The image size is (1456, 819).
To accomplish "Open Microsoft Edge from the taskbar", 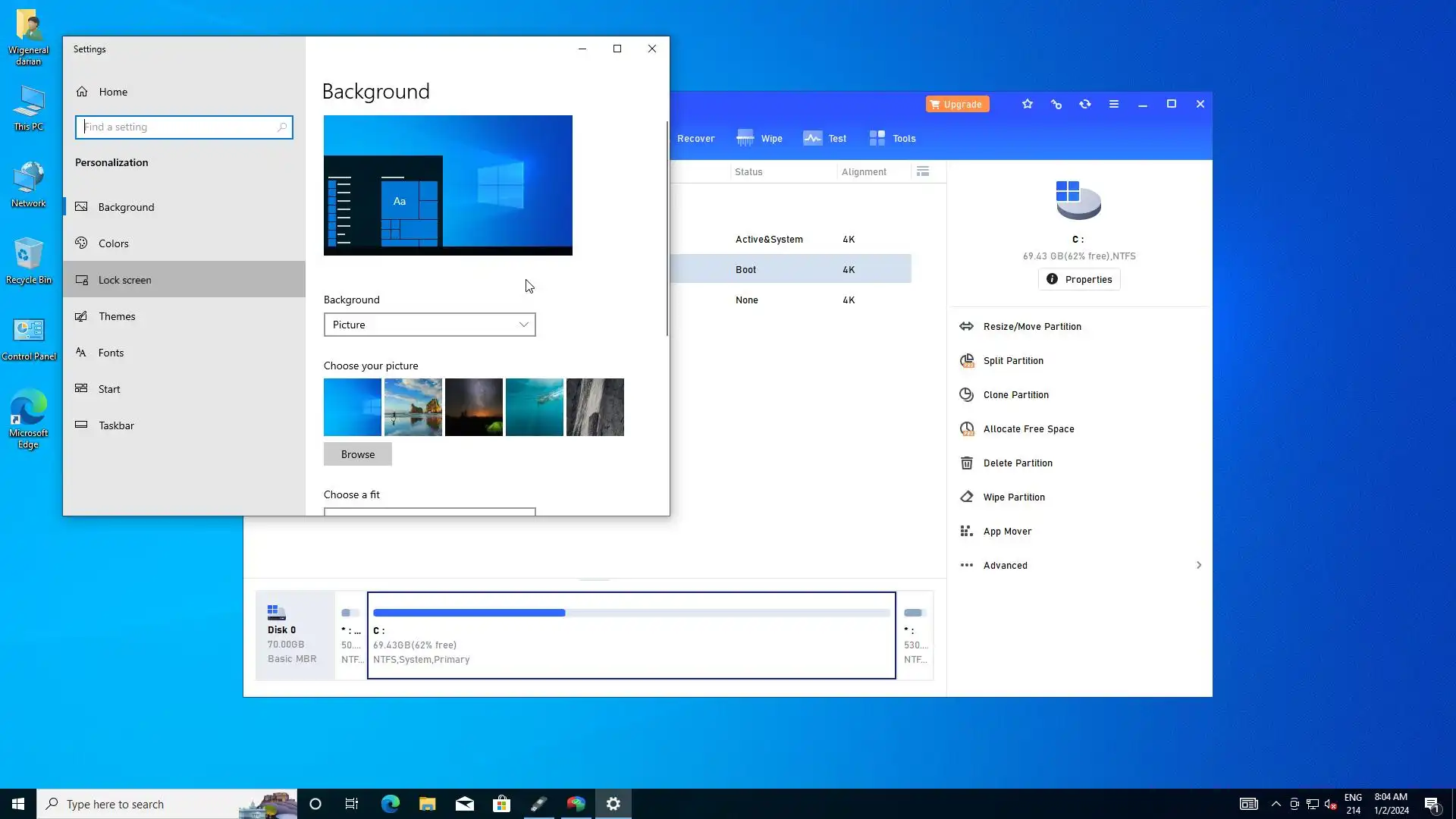I will click(x=390, y=804).
